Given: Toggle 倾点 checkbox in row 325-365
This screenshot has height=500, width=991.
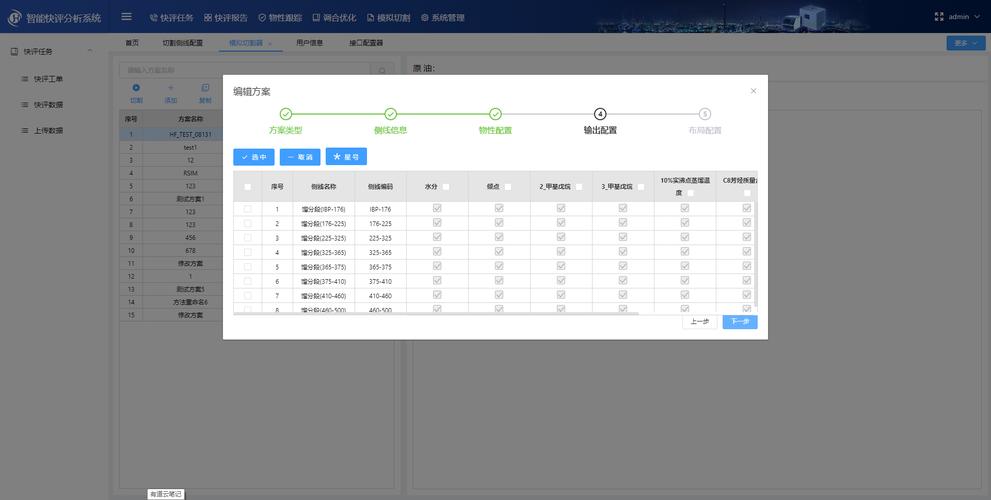Looking at the screenshot, I should [x=499, y=252].
